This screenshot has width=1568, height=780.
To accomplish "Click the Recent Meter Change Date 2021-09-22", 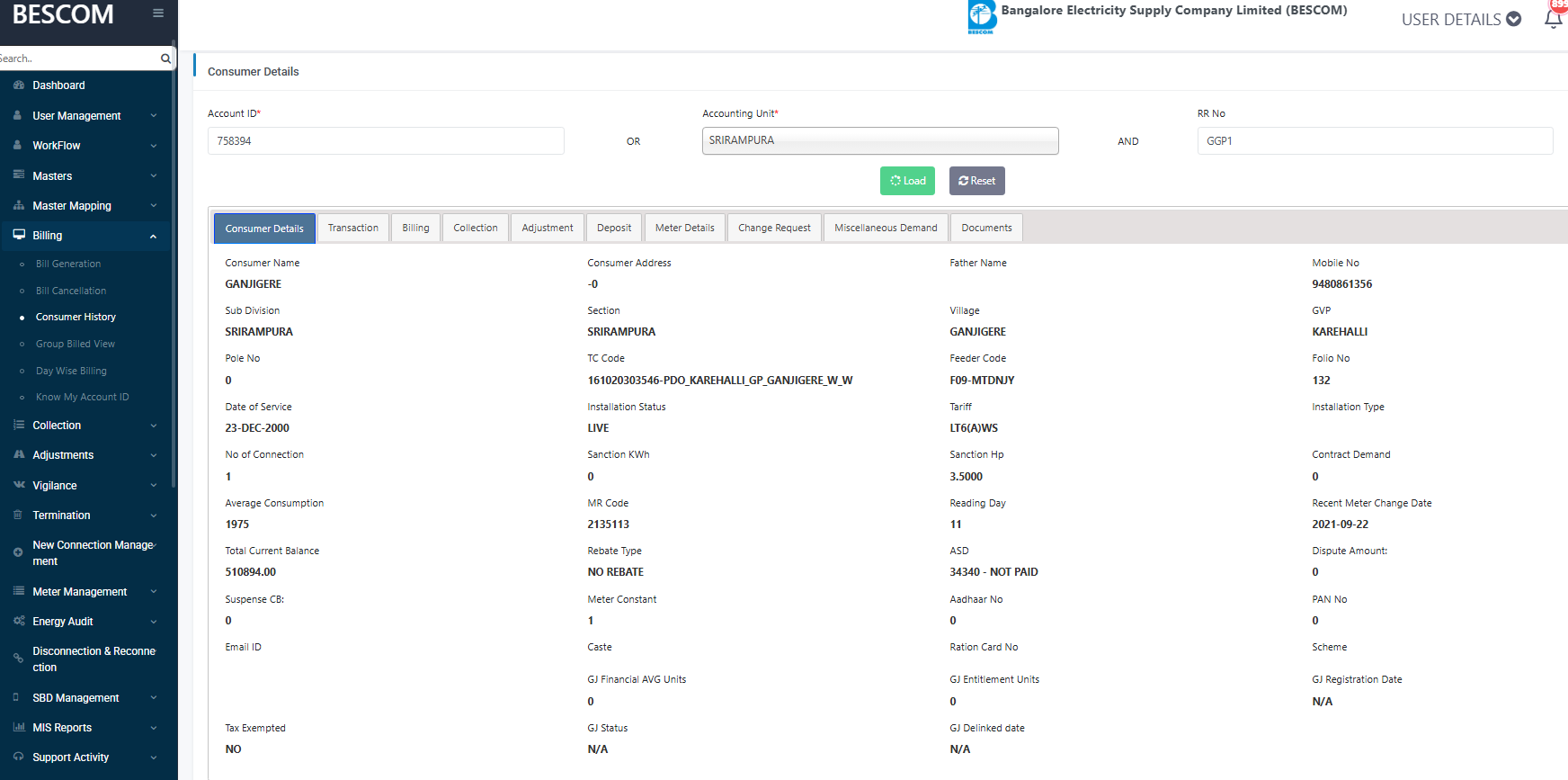I will pos(1340,524).
